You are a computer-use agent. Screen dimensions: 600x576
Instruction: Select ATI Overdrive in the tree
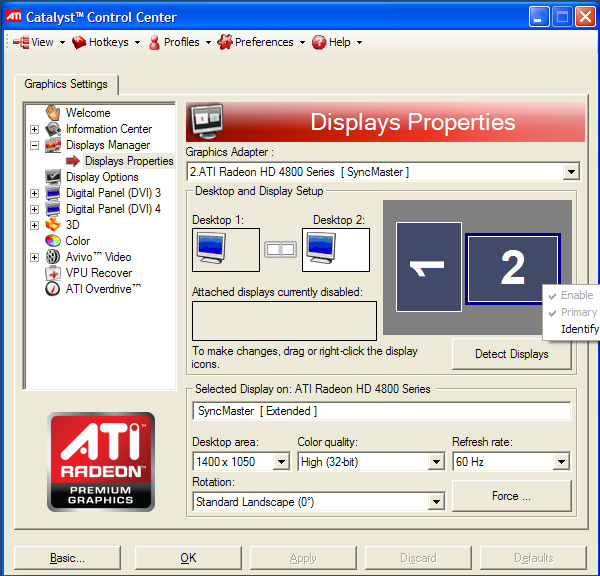tap(103, 289)
